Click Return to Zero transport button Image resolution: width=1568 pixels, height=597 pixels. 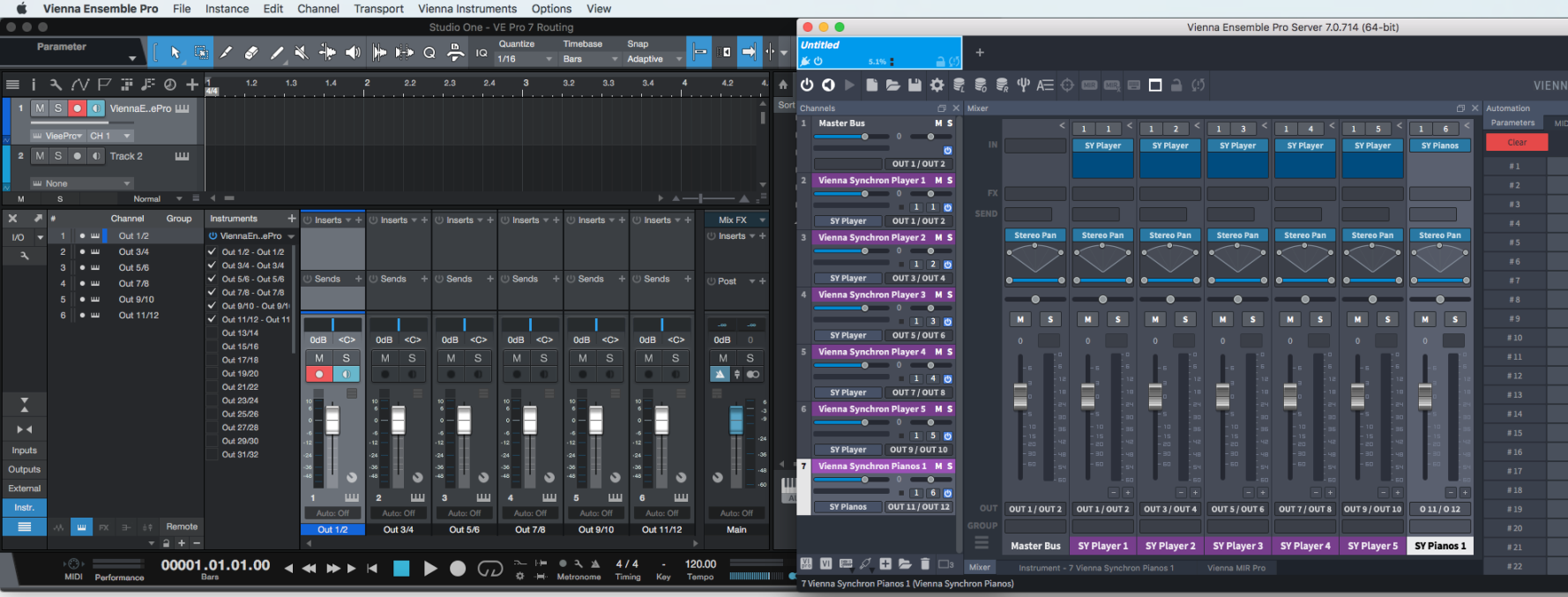tap(372, 569)
